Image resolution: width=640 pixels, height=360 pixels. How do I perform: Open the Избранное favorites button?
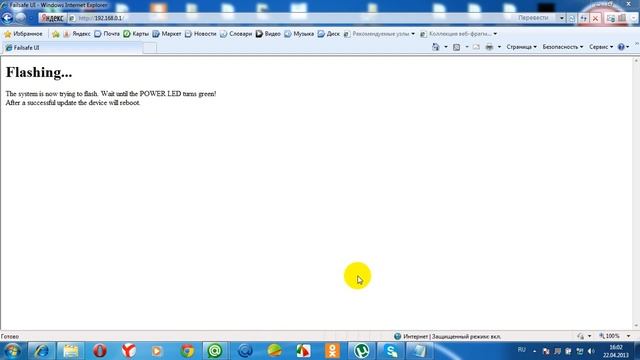click(x=23, y=34)
